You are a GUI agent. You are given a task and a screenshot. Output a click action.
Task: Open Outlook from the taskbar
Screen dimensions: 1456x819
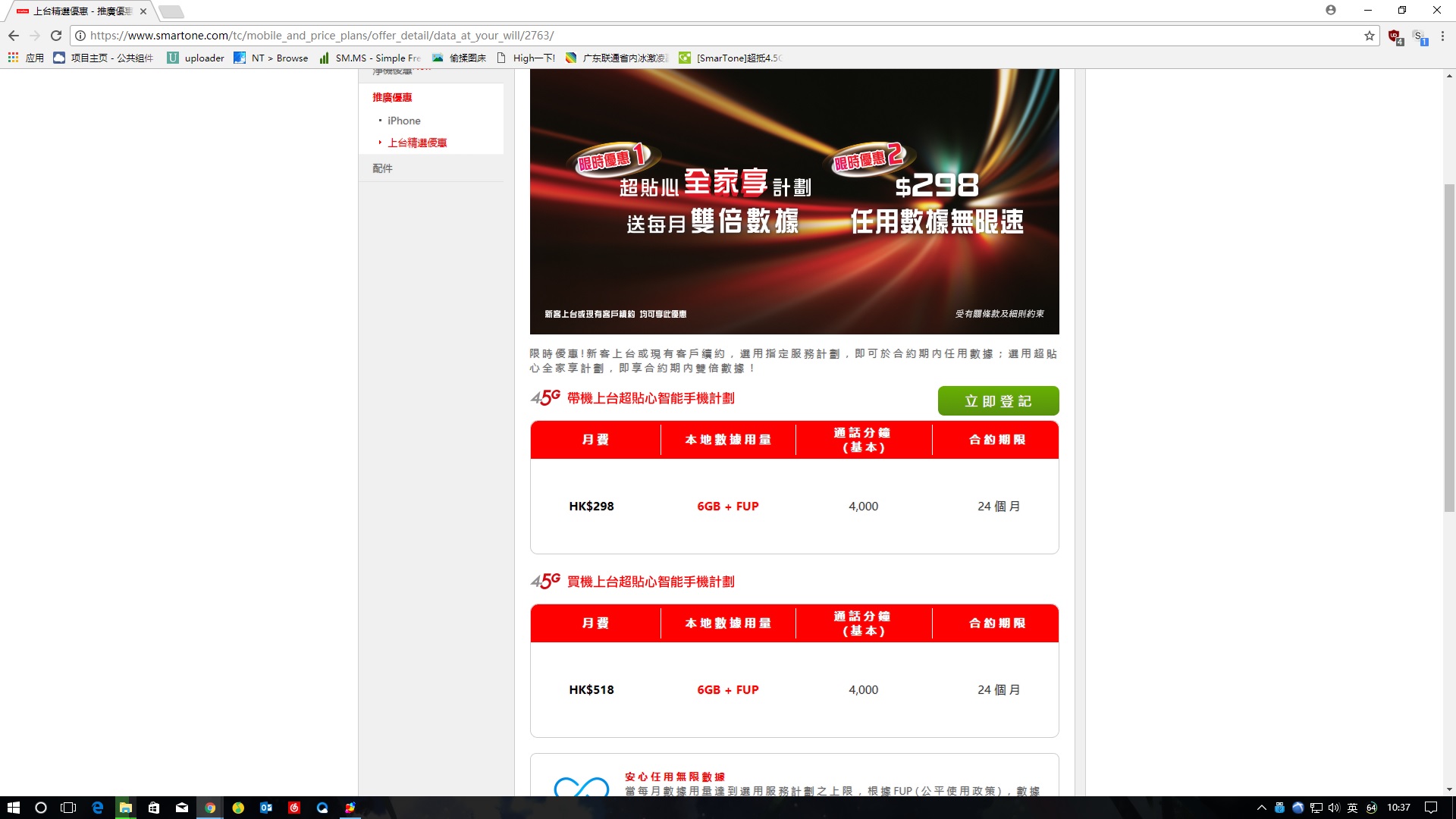click(x=266, y=808)
